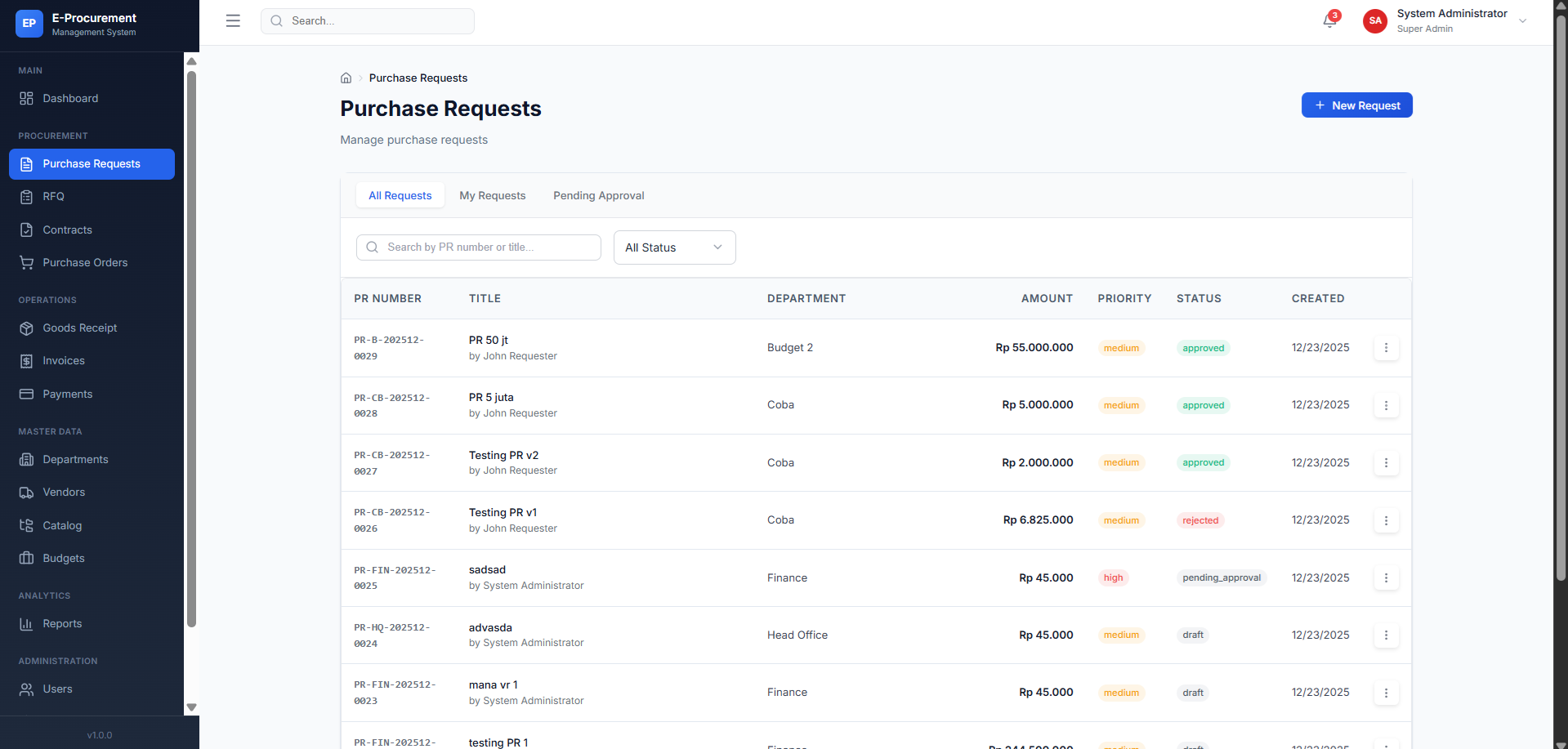This screenshot has width=1568, height=749.
Task: Select the RFQ sidebar icon
Action: [x=26, y=197]
